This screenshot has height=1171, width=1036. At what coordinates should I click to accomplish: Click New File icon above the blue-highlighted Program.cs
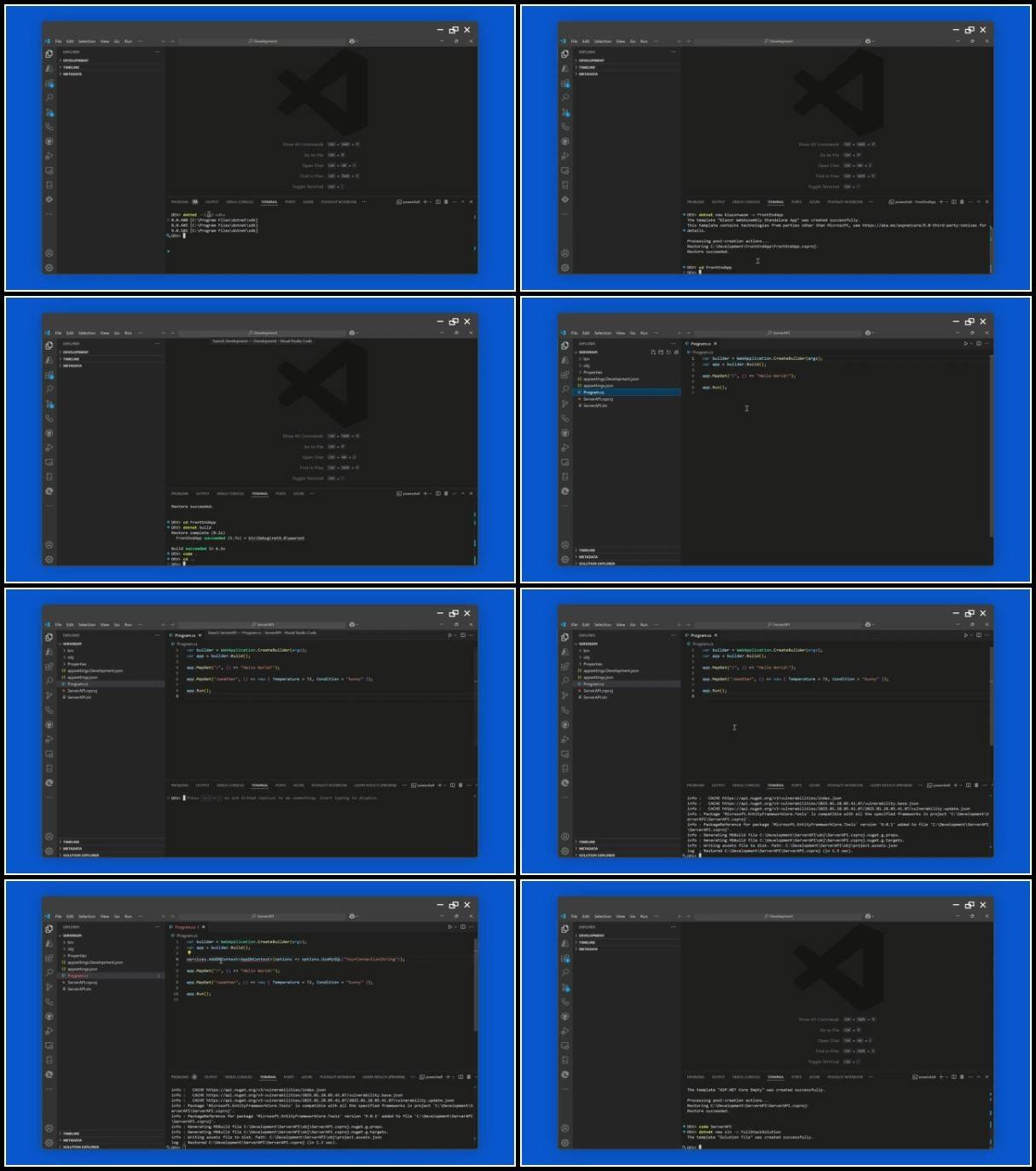[x=654, y=352]
